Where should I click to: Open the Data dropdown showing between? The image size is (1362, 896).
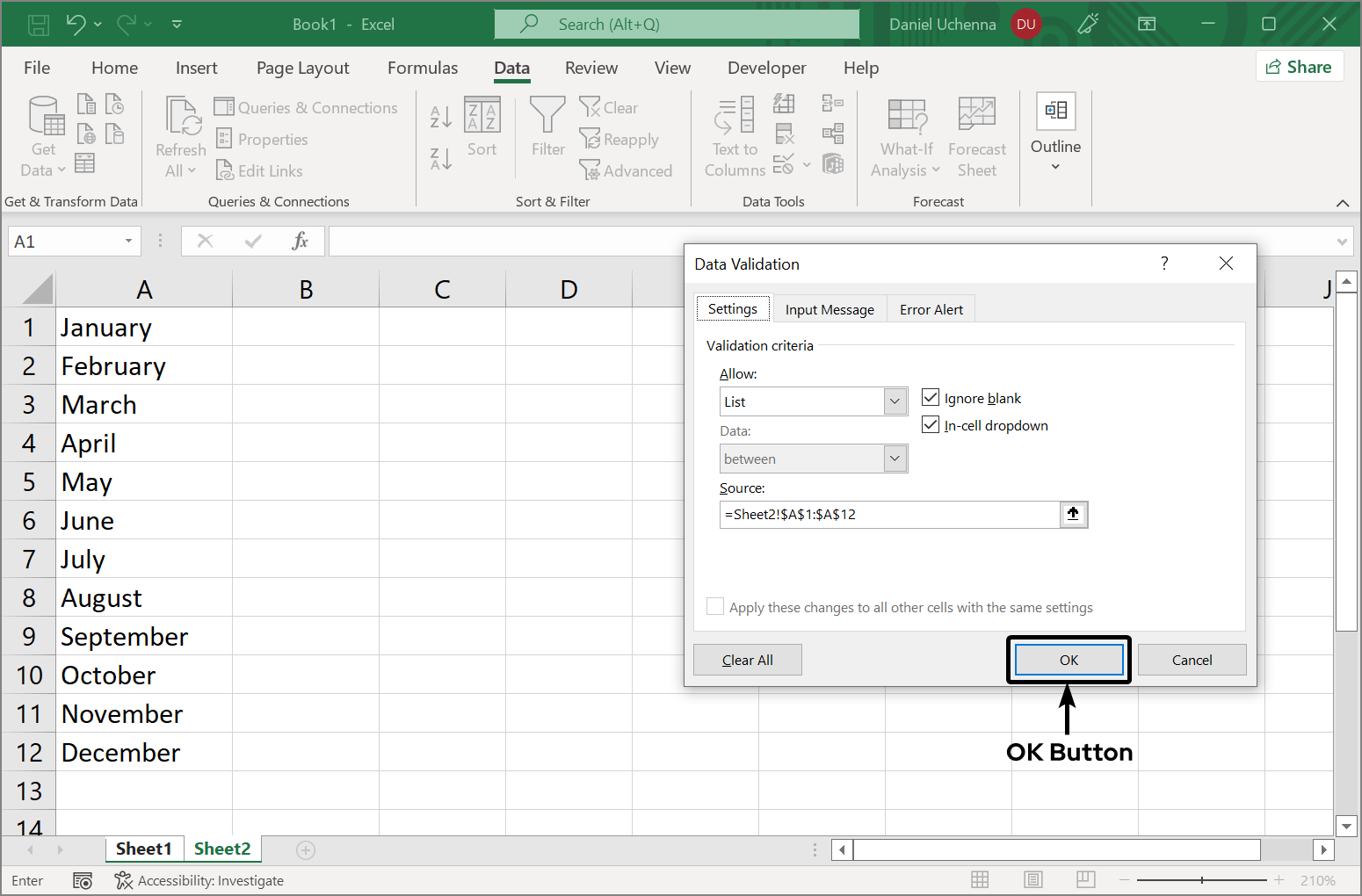pos(895,458)
